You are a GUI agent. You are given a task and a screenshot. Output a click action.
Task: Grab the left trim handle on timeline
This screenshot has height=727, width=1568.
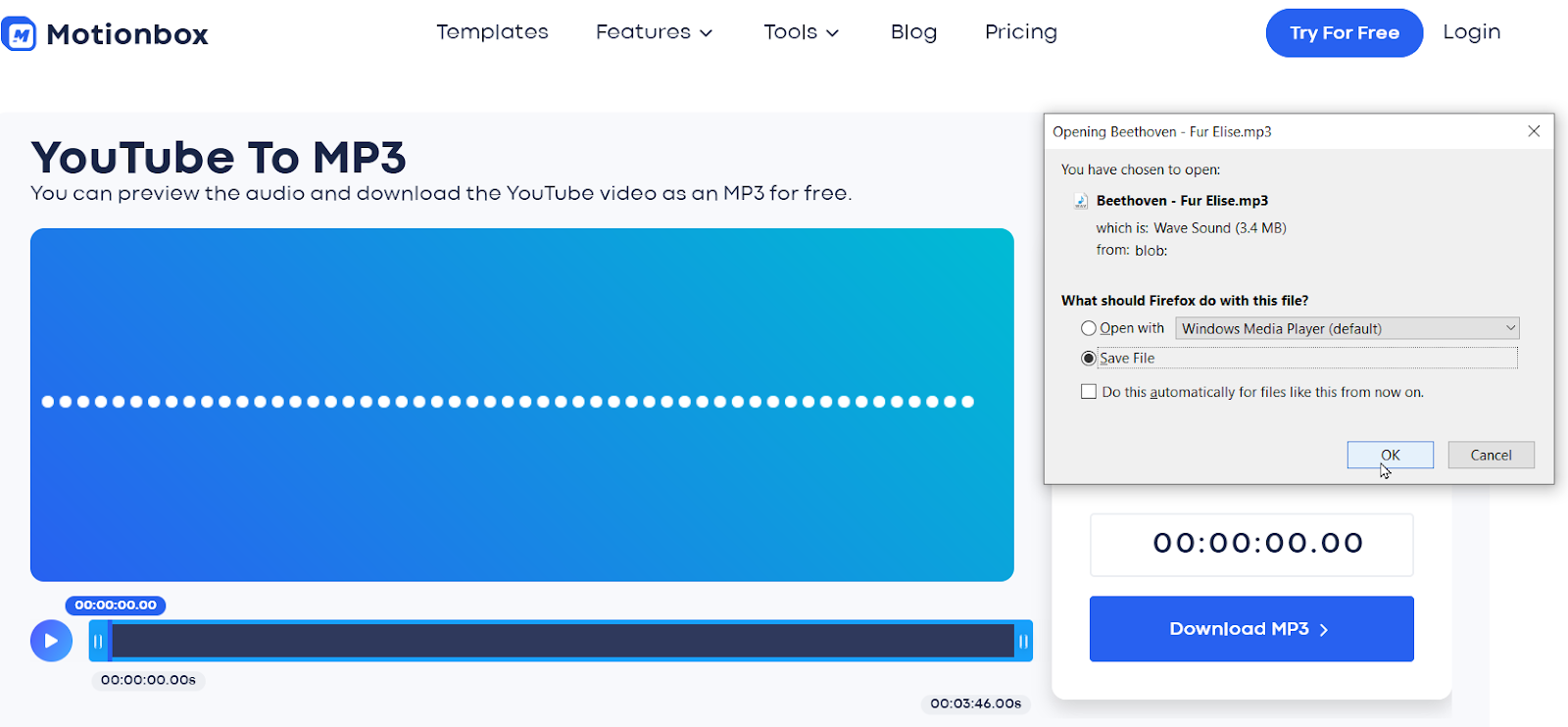[x=98, y=641]
